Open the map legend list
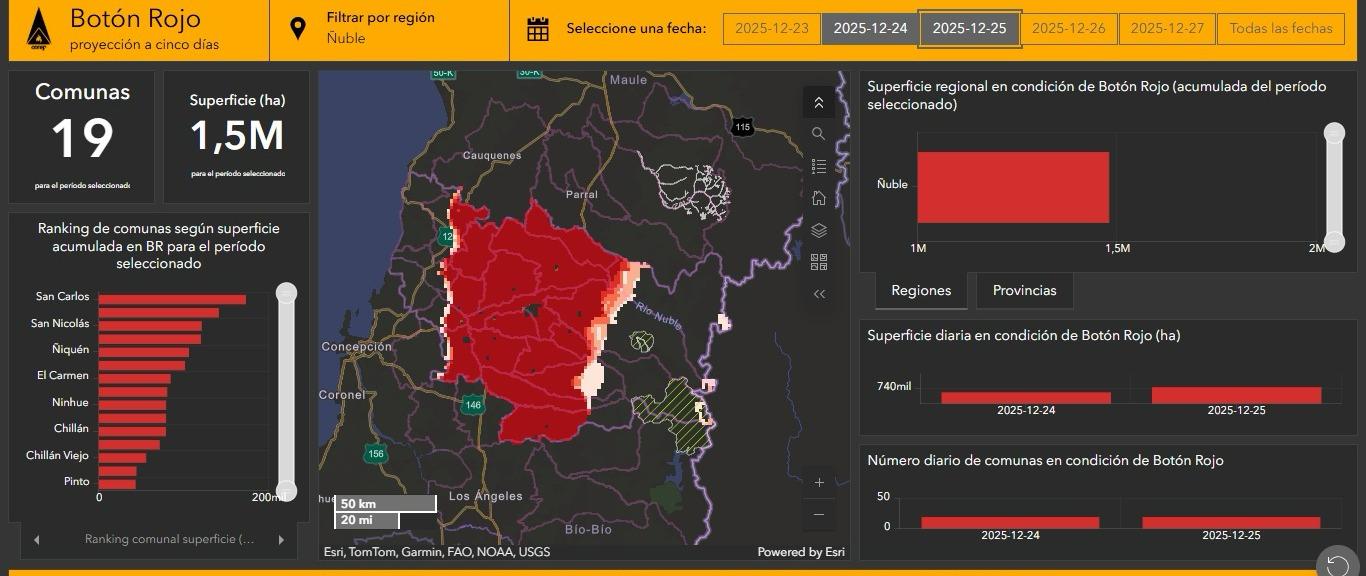The height and width of the screenshot is (576, 1366). tap(818, 166)
